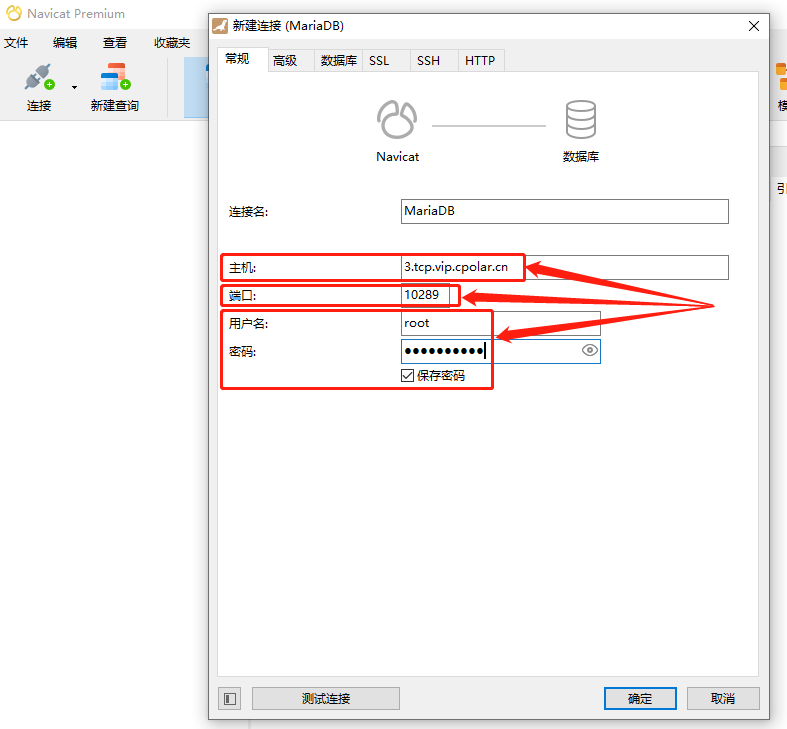Confirm with the OK button (确定)
The width and height of the screenshot is (787, 729).
pos(640,698)
